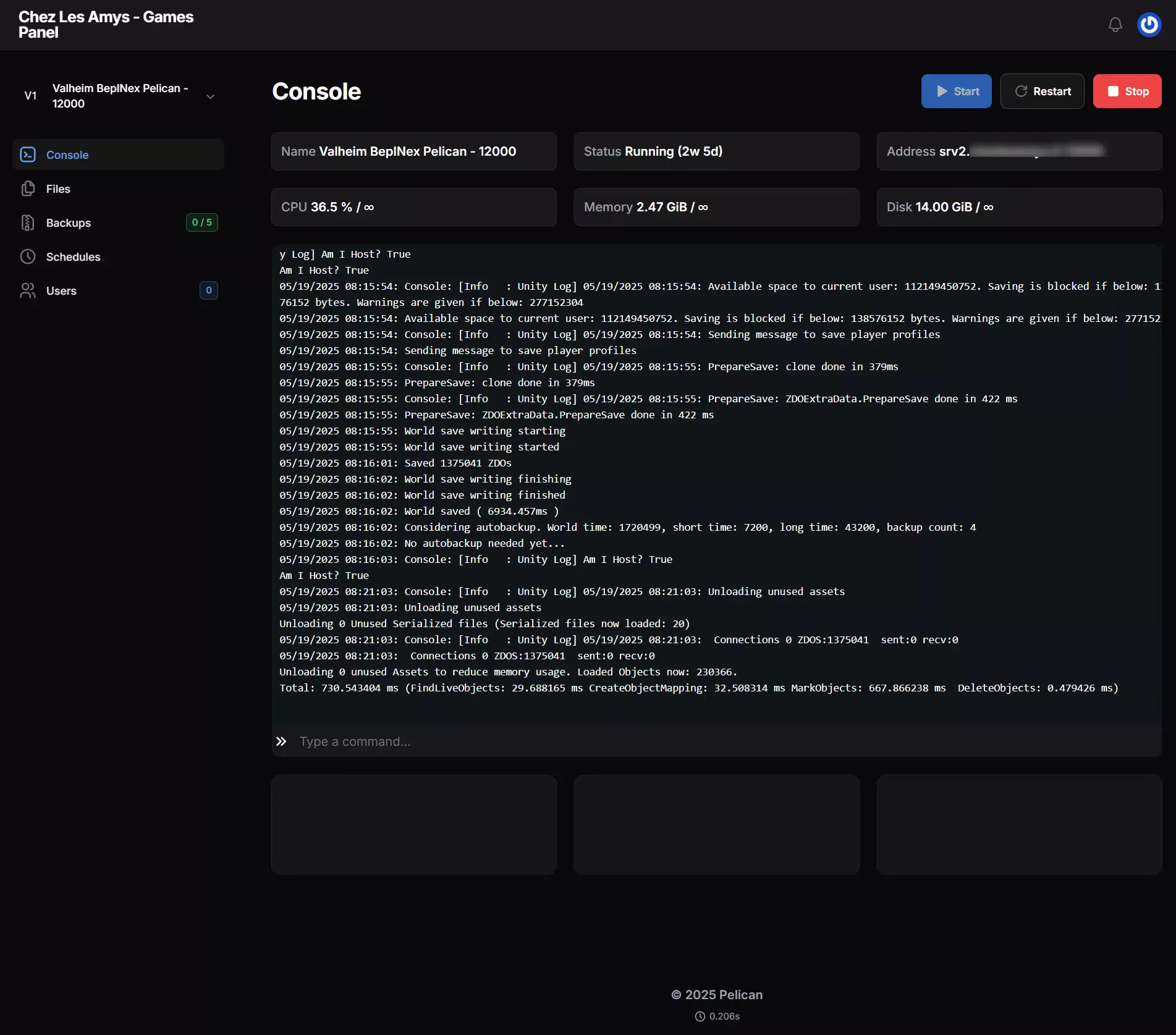Click the Memory 2.47 GiB stat
This screenshot has width=1176, height=1035.
pyautogui.click(x=716, y=207)
